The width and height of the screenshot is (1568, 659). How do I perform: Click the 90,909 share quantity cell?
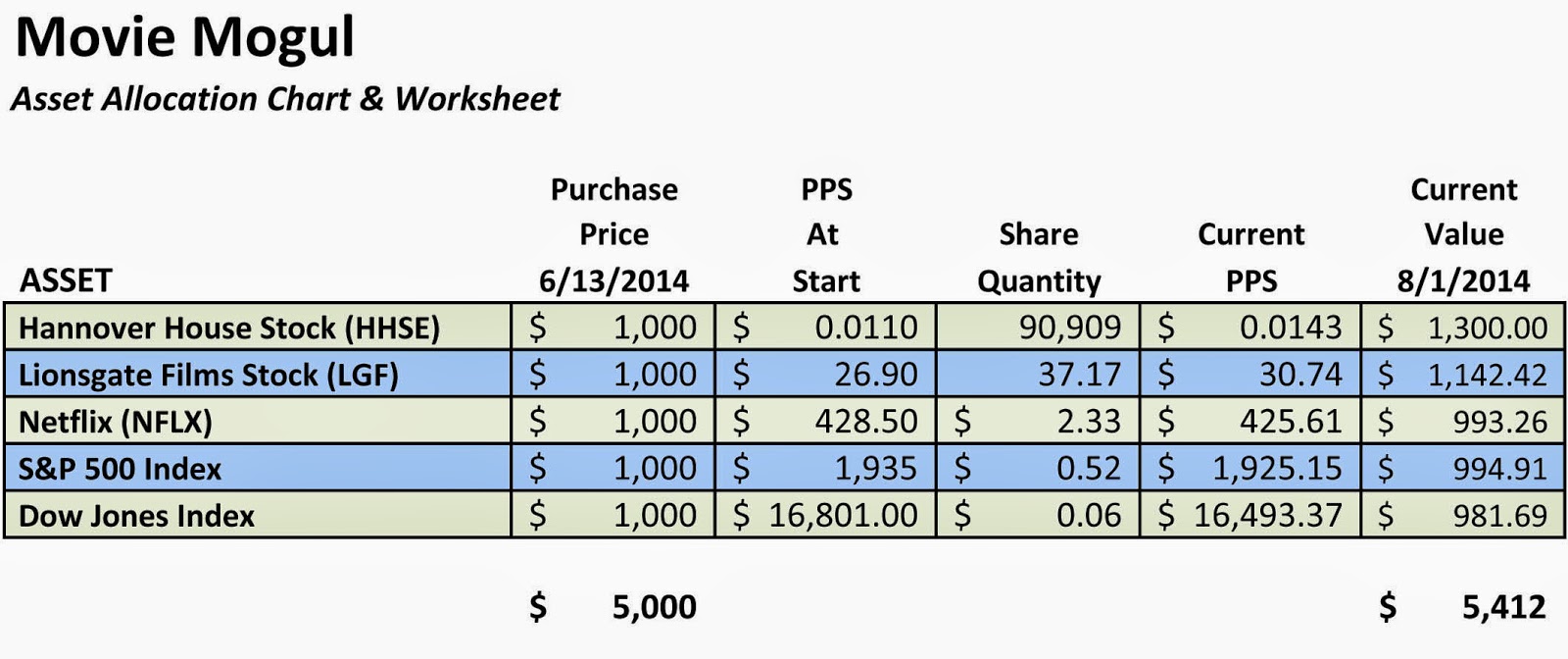(1038, 327)
